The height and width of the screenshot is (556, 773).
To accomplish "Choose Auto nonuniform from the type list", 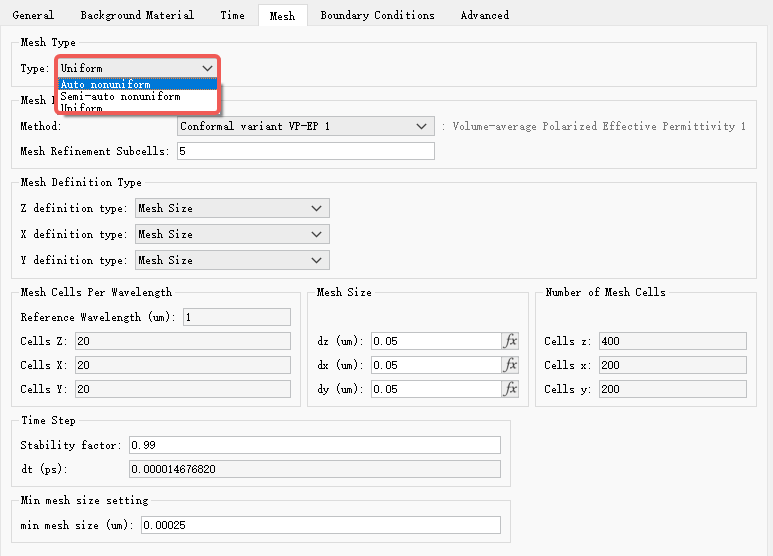I will (x=138, y=84).
